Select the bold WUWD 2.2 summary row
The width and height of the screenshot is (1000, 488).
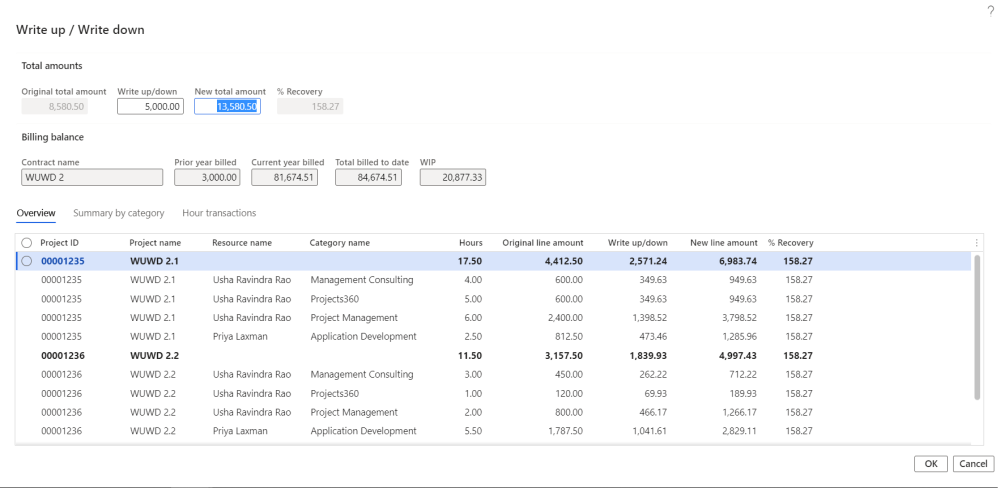pyautogui.click(x=154, y=355)
